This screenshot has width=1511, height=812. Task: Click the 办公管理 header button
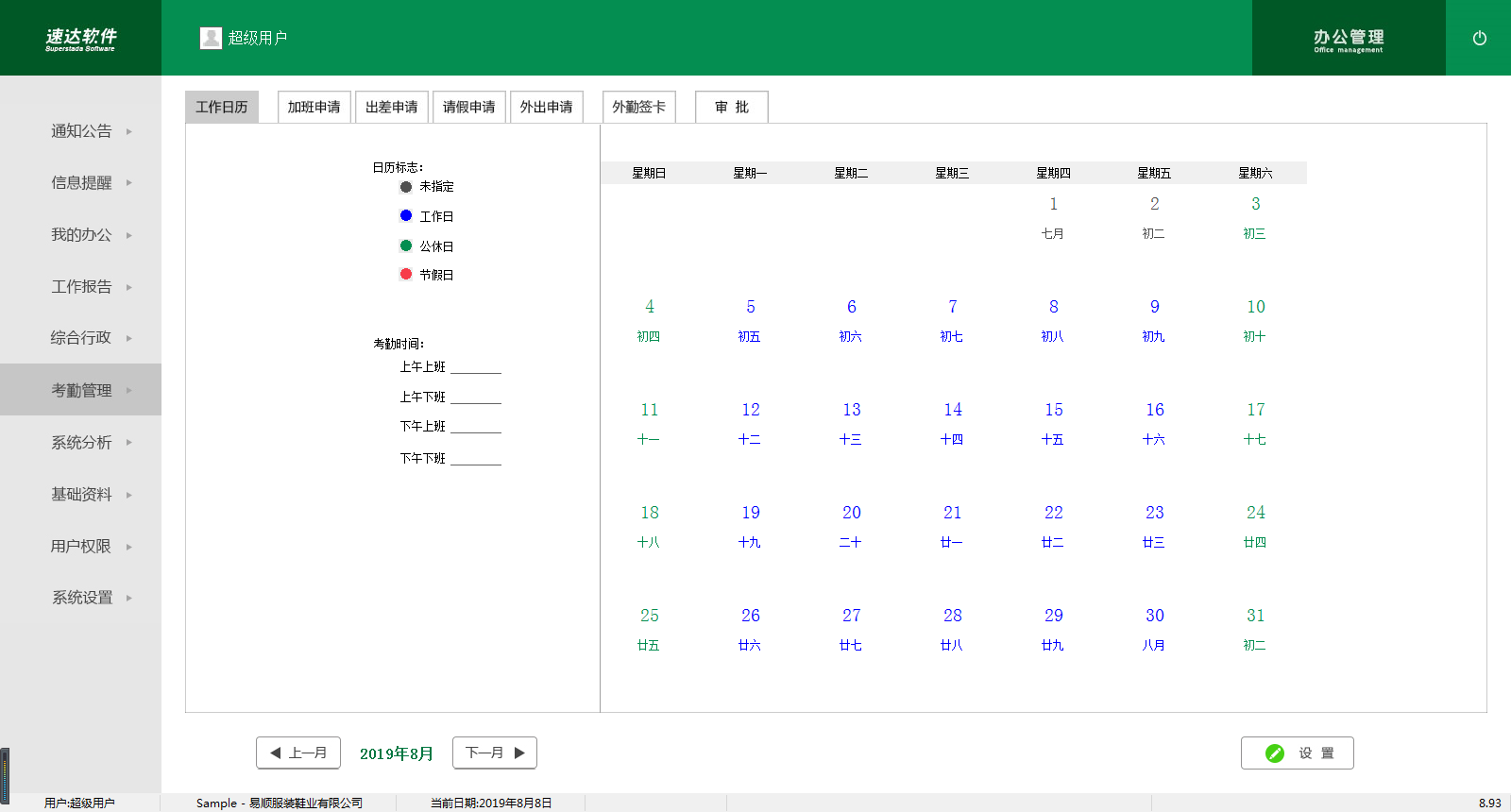(x=1349, y=38)
